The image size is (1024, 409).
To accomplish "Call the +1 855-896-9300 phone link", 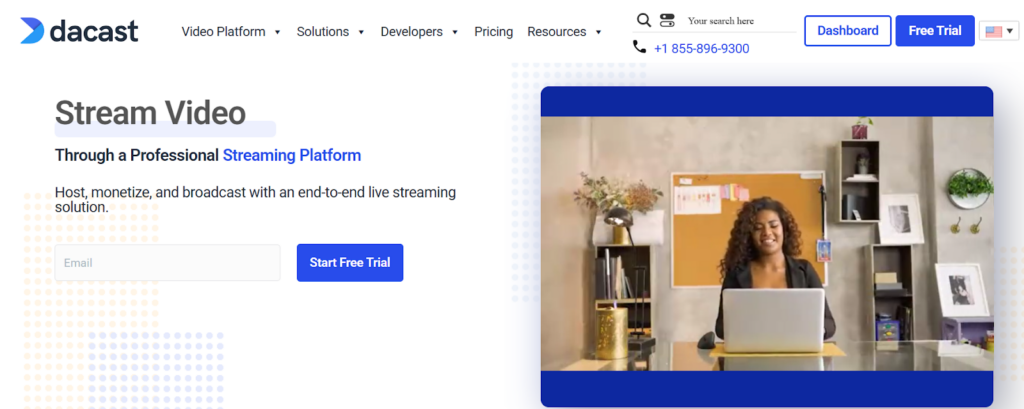I will click(701, 48).
